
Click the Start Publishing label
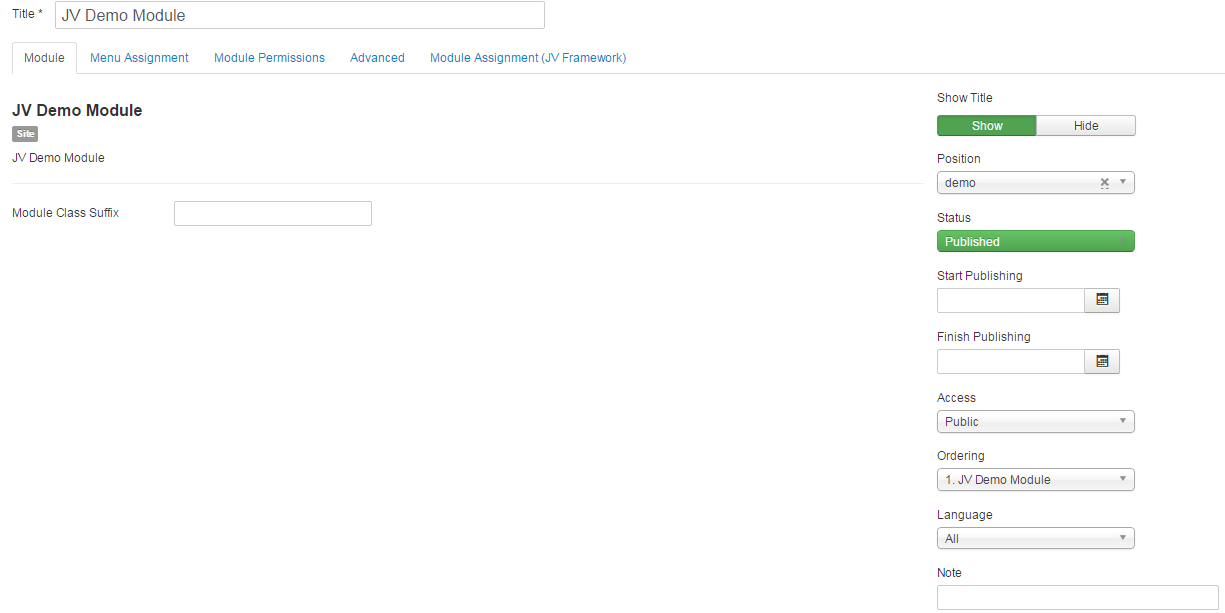tap(980, 276)
